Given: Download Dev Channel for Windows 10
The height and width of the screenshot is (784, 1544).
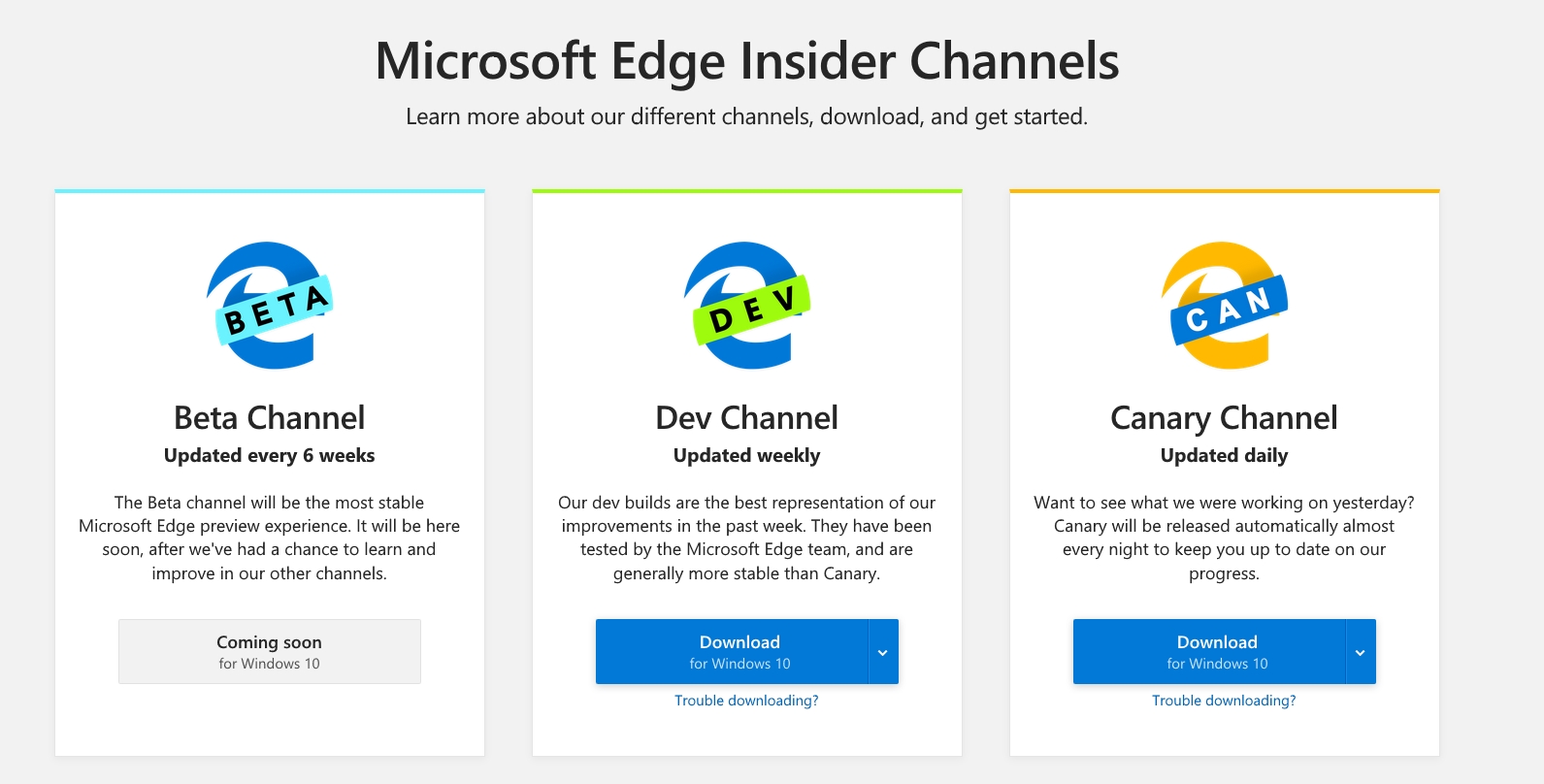Looking at the screenshot, I should [732, 652].
